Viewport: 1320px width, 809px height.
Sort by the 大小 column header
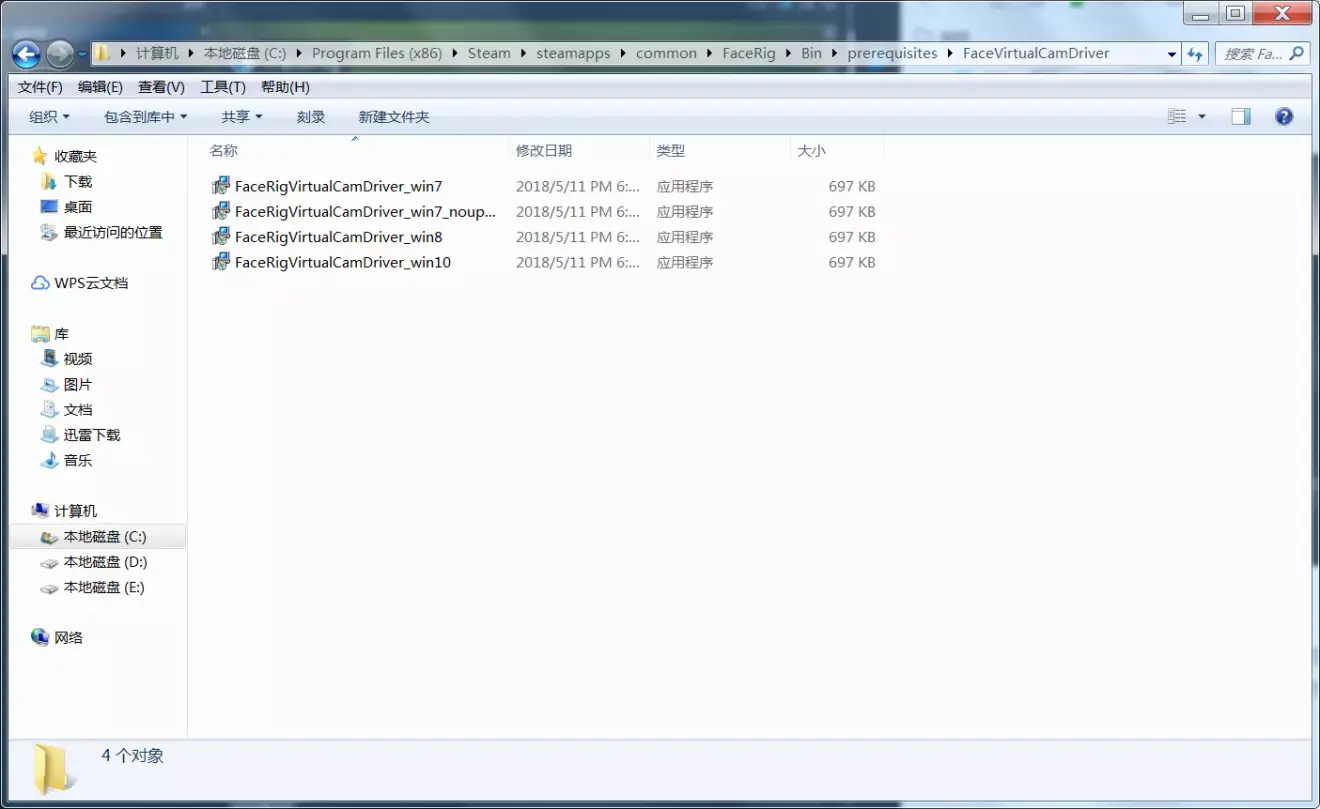[811, 150]
